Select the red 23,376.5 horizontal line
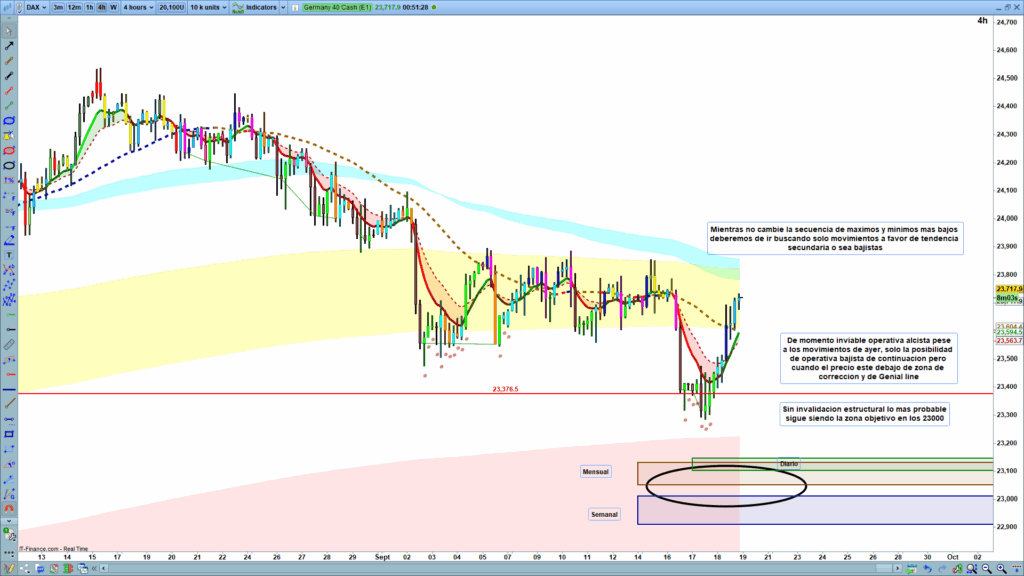This screenshot has height=576, width=1024. [300, 394]
